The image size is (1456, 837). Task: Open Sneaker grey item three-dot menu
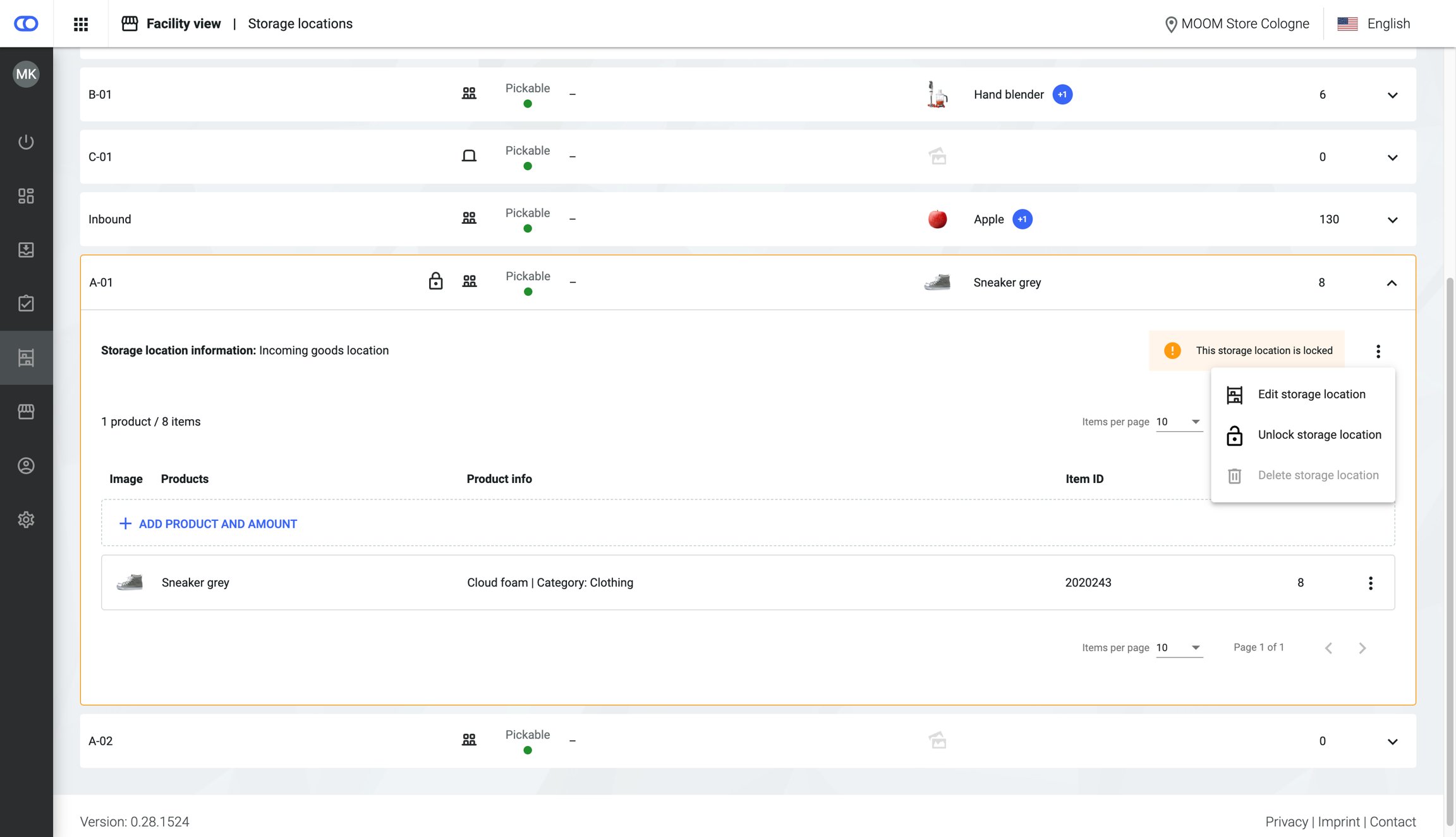point(1370,583)
